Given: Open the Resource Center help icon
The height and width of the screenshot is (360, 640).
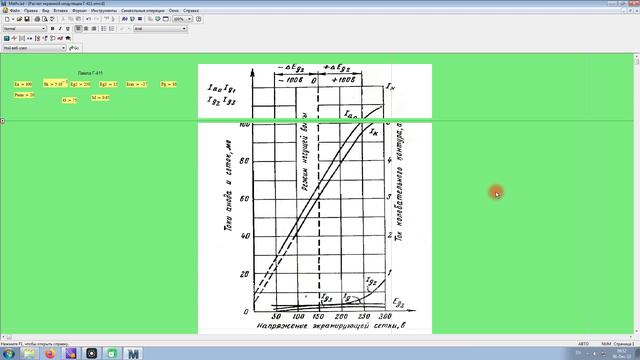Looking at the screenshot, I should [199, 19].
